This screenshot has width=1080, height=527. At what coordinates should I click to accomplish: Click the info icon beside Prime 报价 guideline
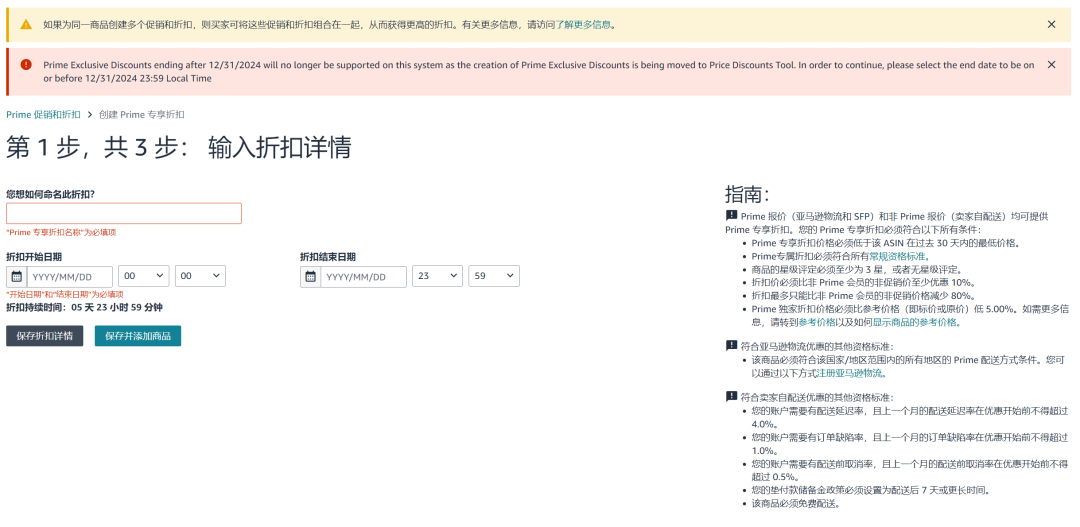point(731,216)
